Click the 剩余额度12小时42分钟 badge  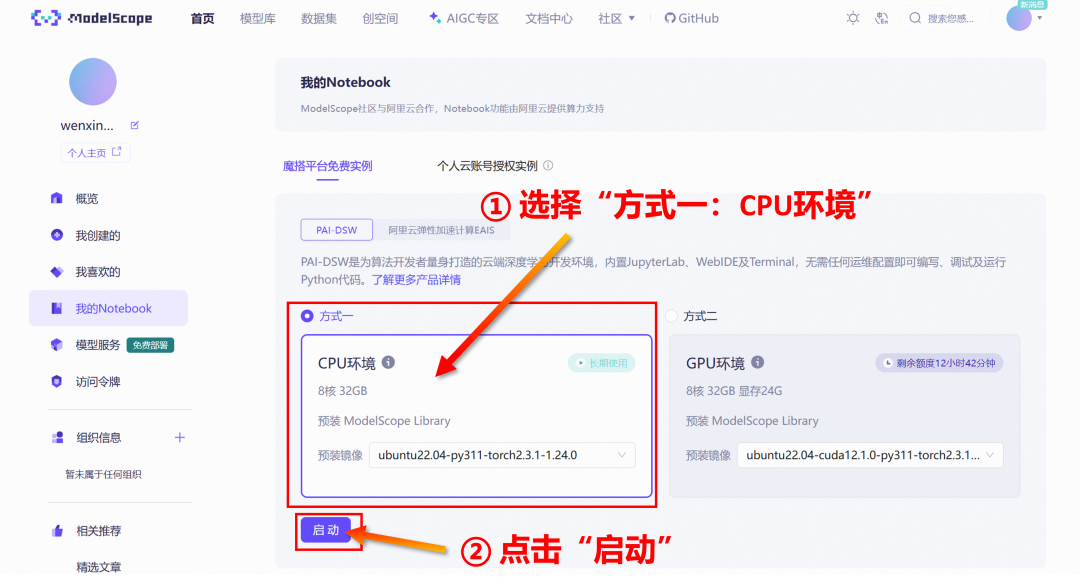pyautogui.click(x=939, y=363)
